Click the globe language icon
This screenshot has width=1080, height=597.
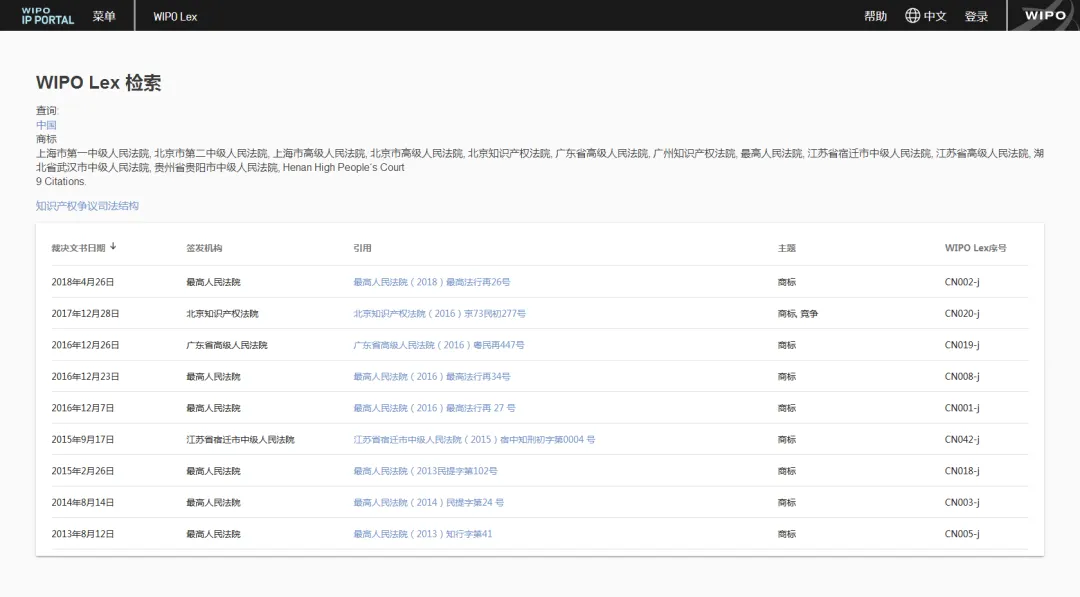(913, 15)
